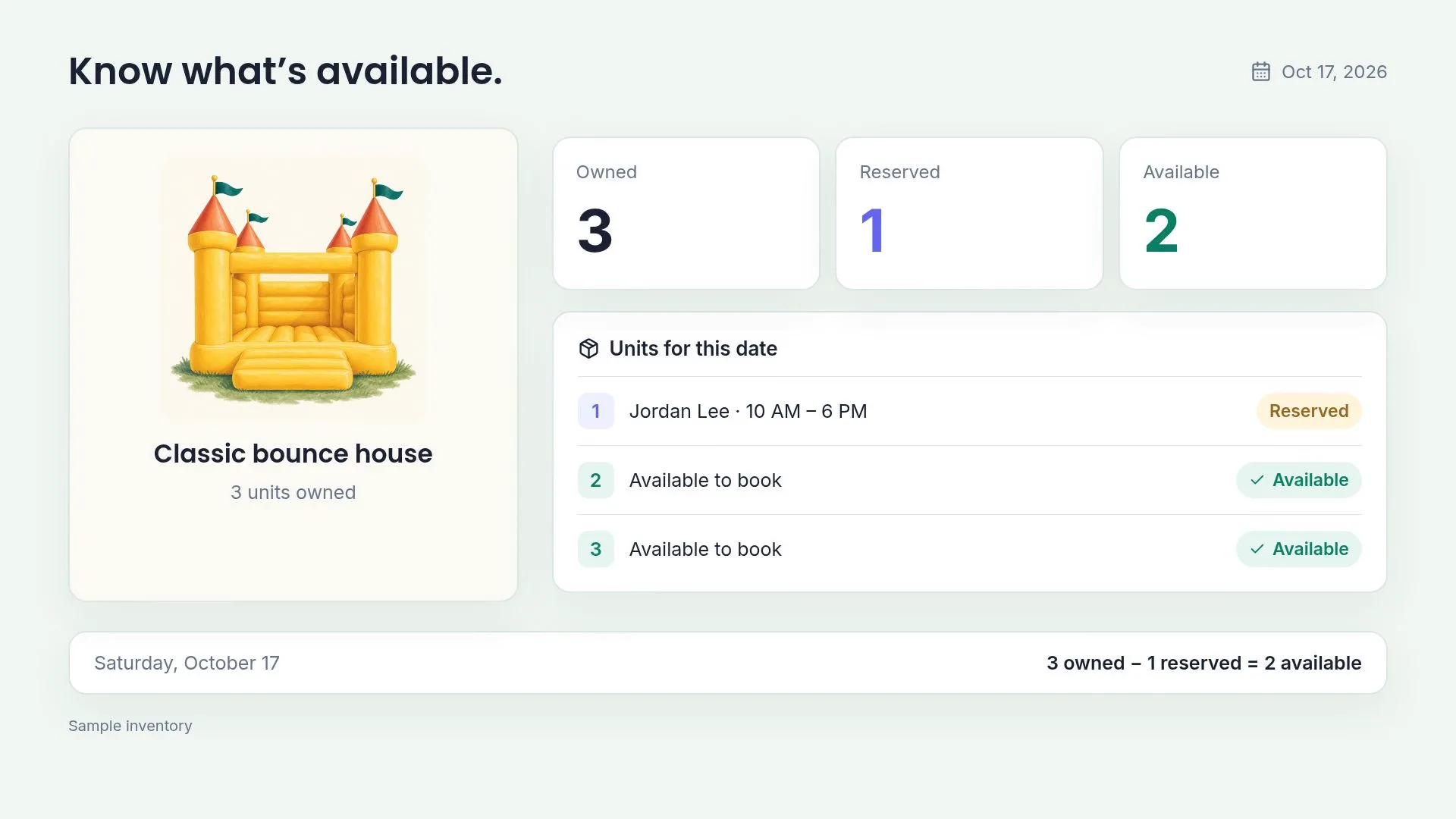
Task: Click the 'Know what's available.' headline
Action: 286,71
